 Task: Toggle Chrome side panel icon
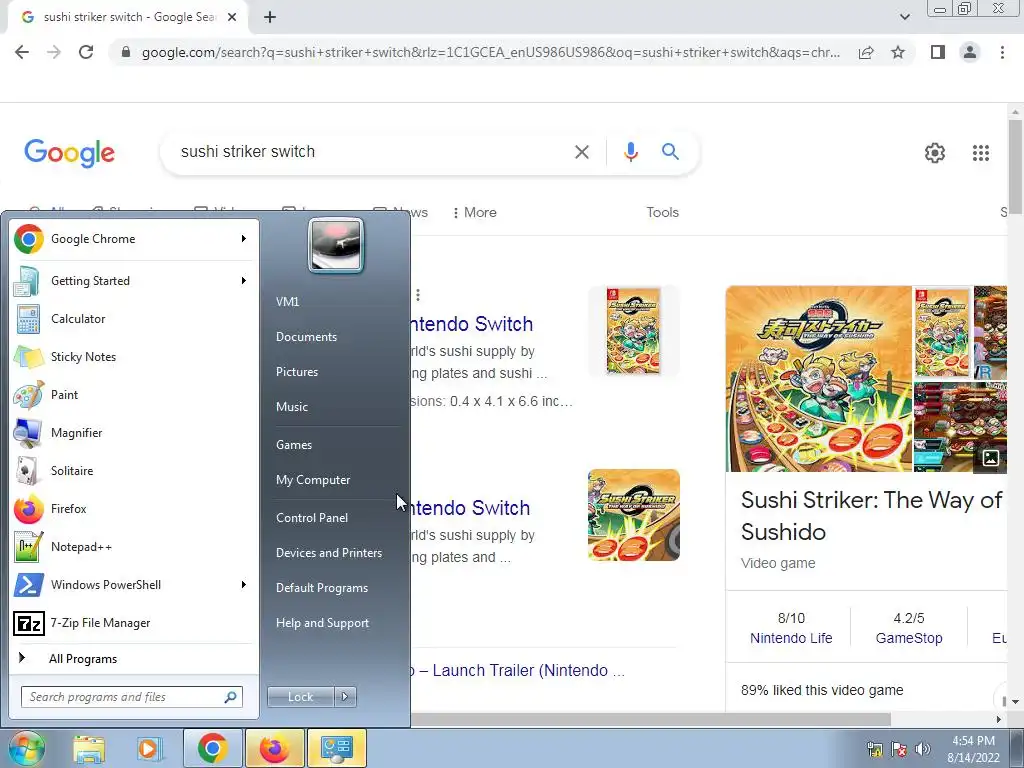(x=938, y=52)
